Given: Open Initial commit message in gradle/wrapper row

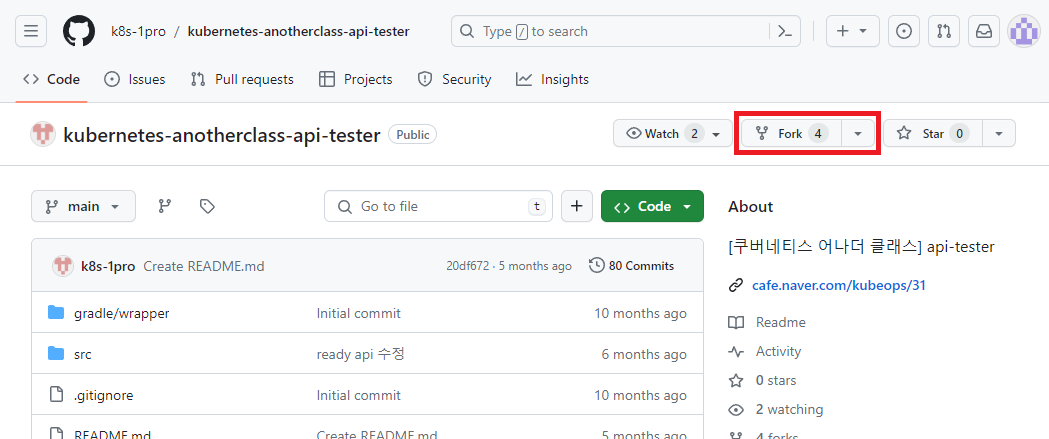Looking at the screenshot, I should [x=359, y=313].
